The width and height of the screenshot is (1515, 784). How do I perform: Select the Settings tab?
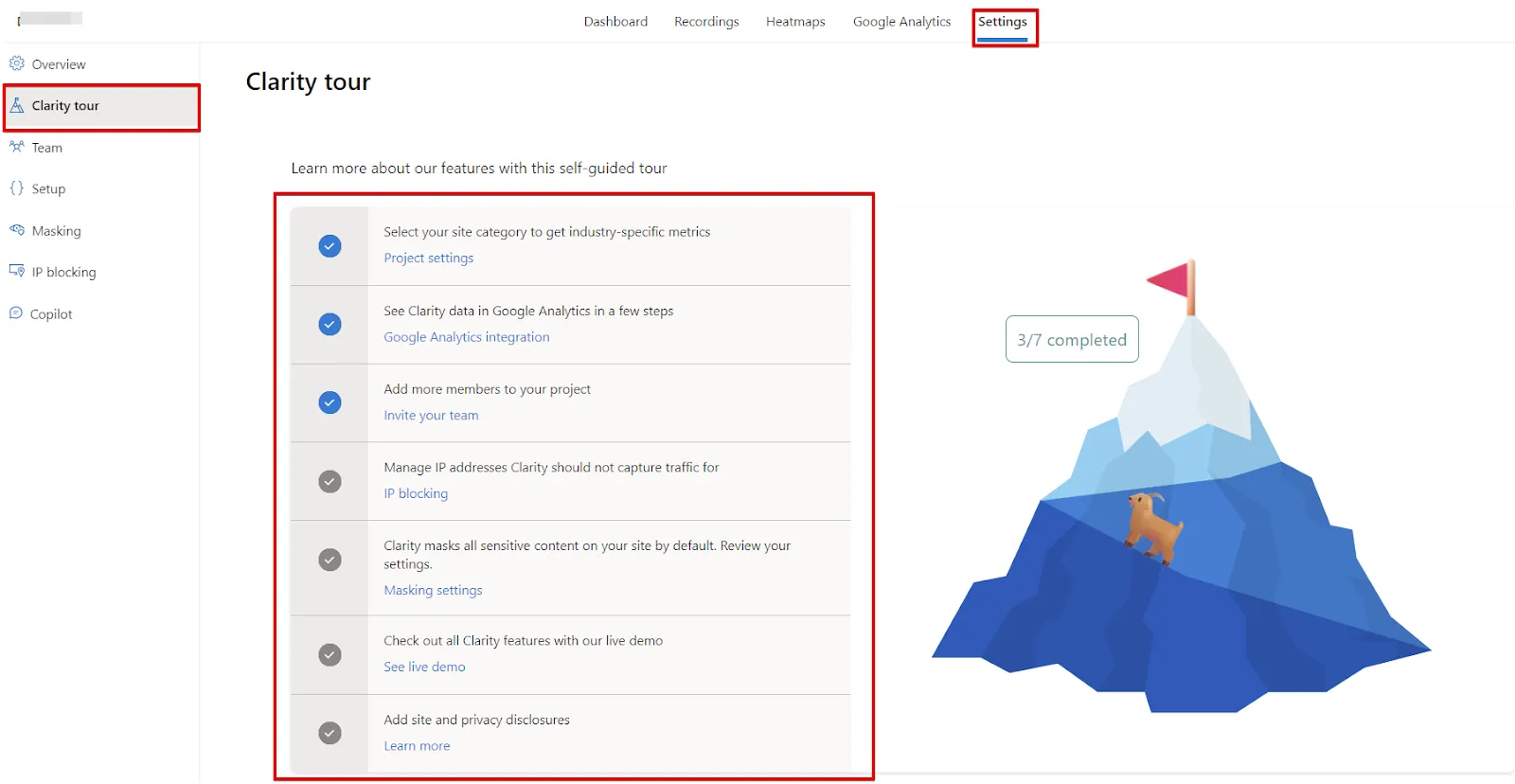(1003, 22)
